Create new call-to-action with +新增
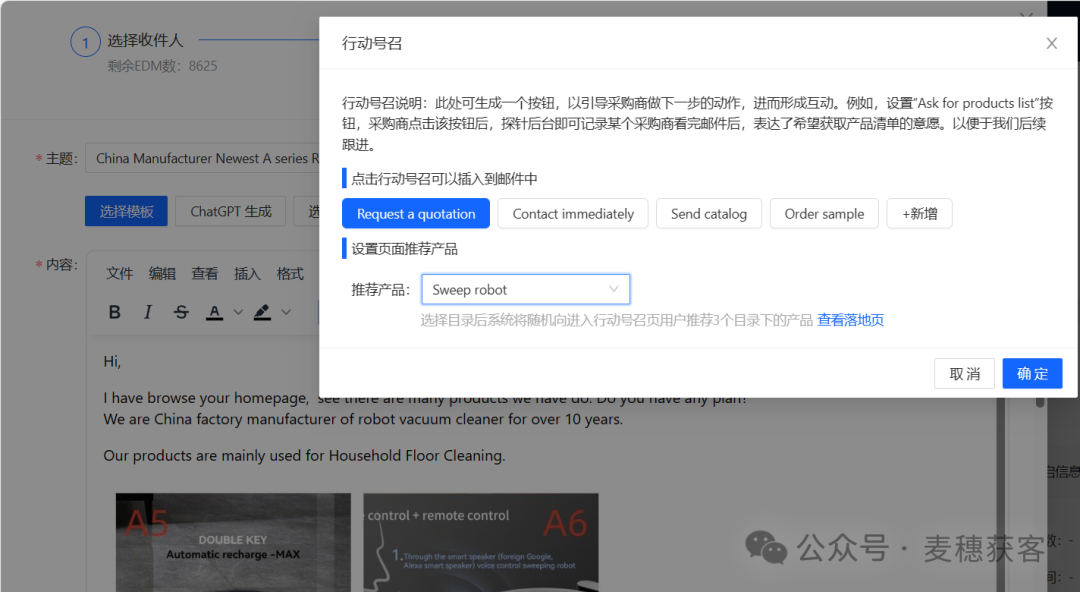Screen dimensions: 1080x592 pyautogui.click(x=919, y=213)
